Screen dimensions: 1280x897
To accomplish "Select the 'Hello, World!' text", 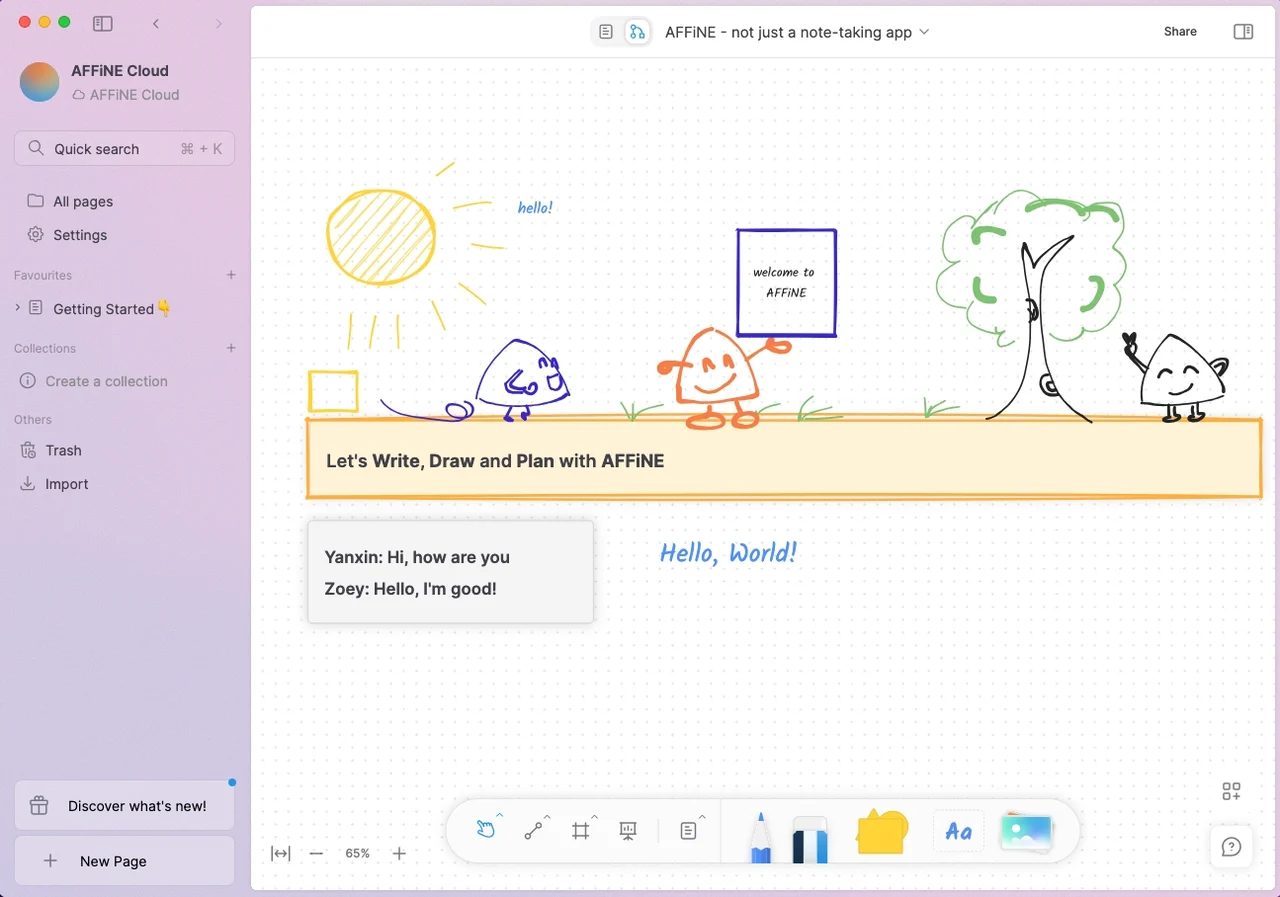I will click(x=728, y=552).
